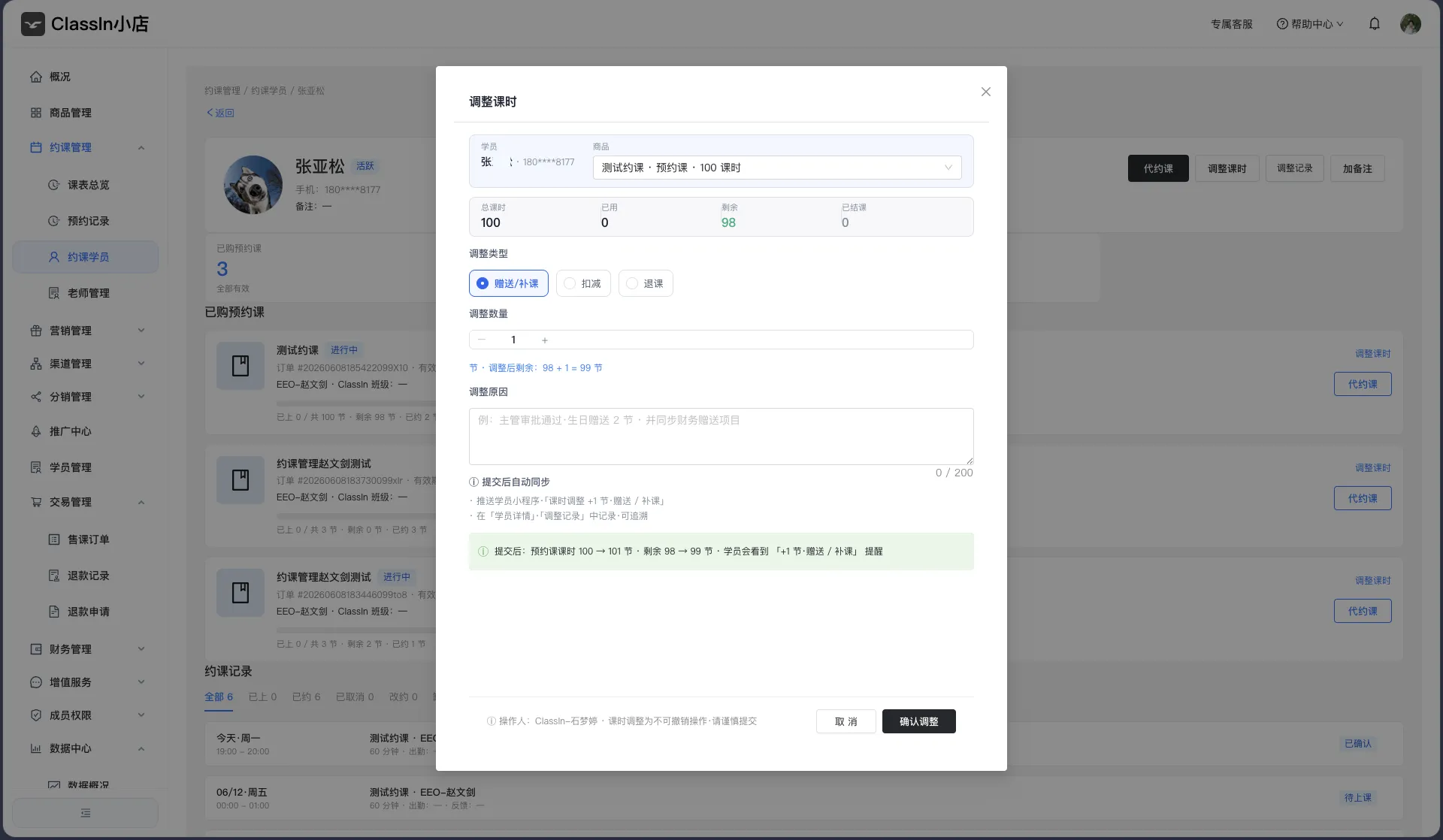This screenshot has height=840, width=1443.
Task: Click the 约课学员 person icon
Action: [54, 257]
